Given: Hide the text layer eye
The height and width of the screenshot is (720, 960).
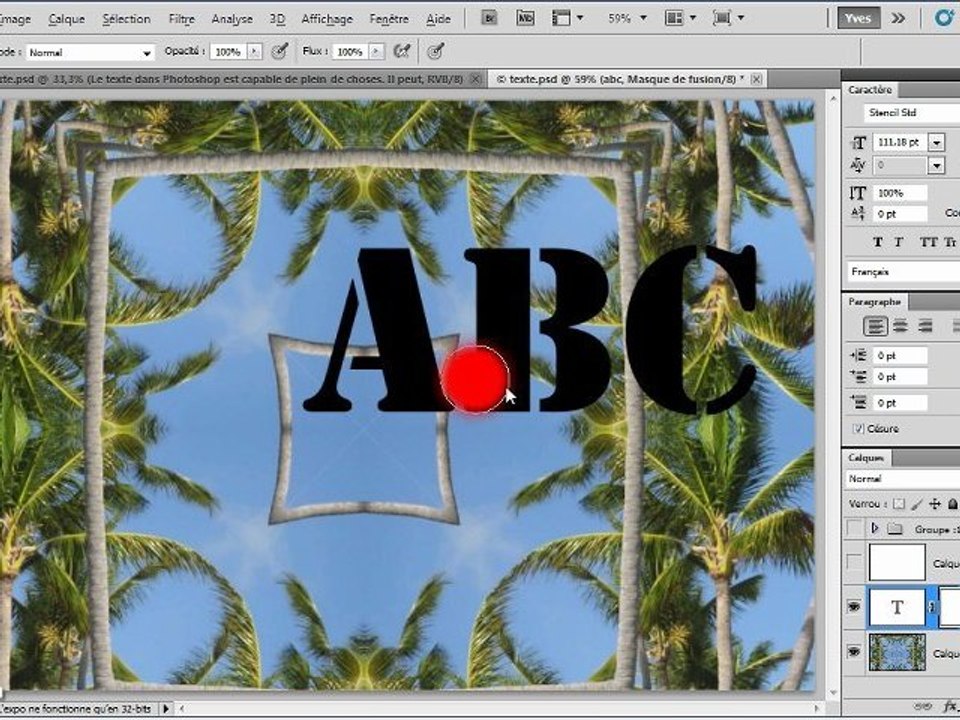Looking at the screenshot, I should [853, 607].
